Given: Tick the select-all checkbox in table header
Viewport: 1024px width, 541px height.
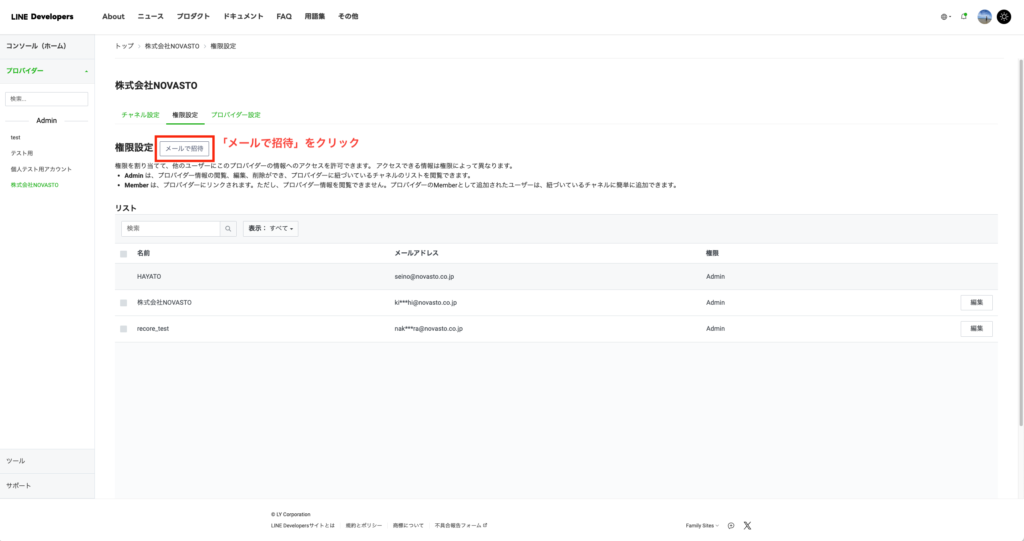Looking at the screenshot, I should tap(123, 254).
